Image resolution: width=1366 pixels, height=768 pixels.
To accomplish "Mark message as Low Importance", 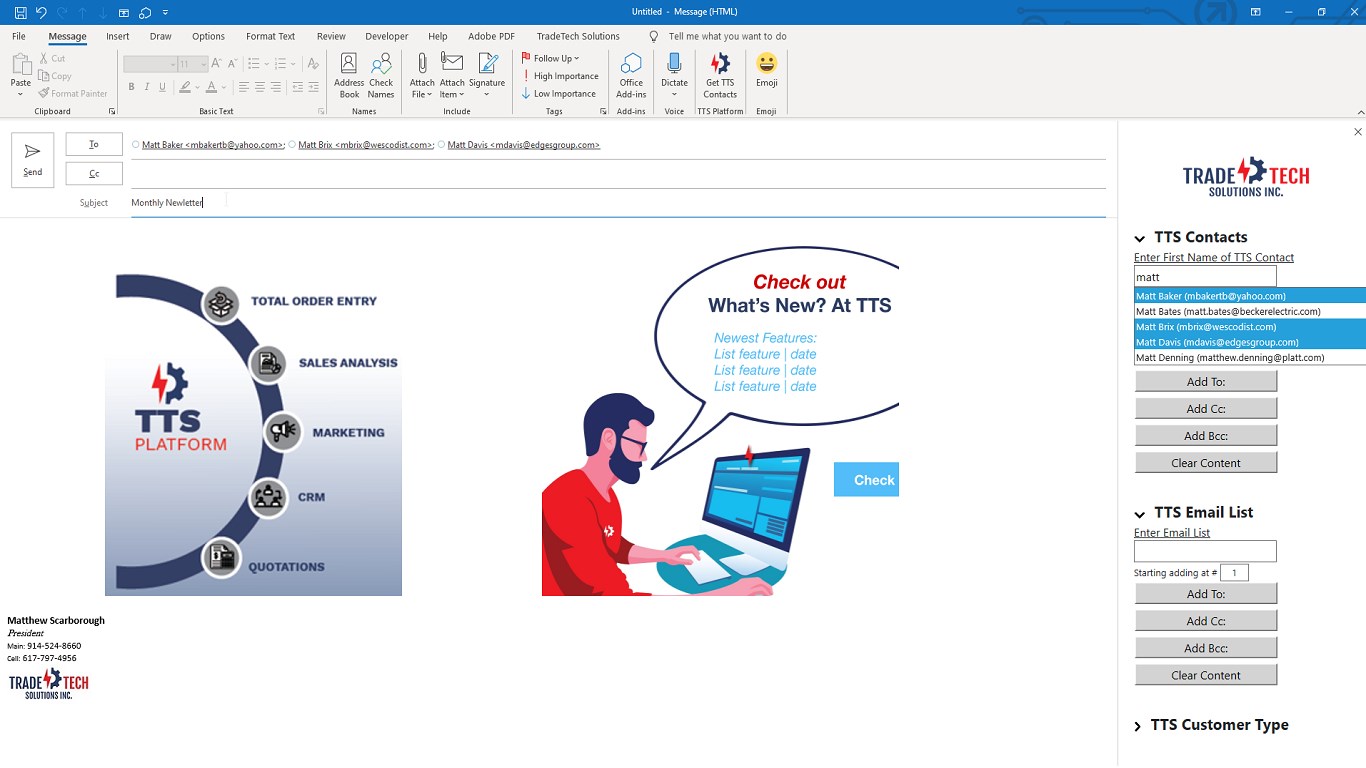I will click(x=559, y=94).
